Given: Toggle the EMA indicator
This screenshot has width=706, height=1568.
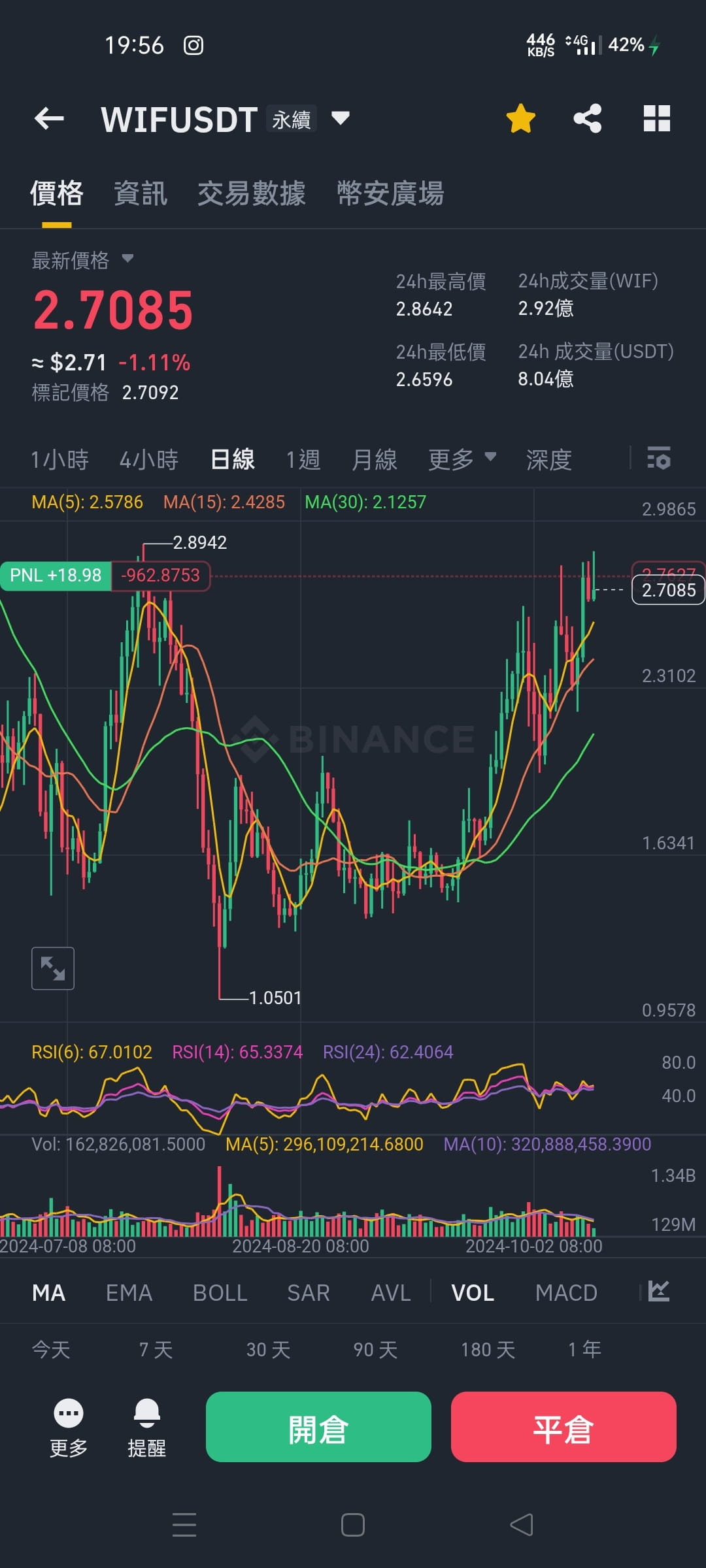Looking at the screenshot, I should pos(129,1293).
